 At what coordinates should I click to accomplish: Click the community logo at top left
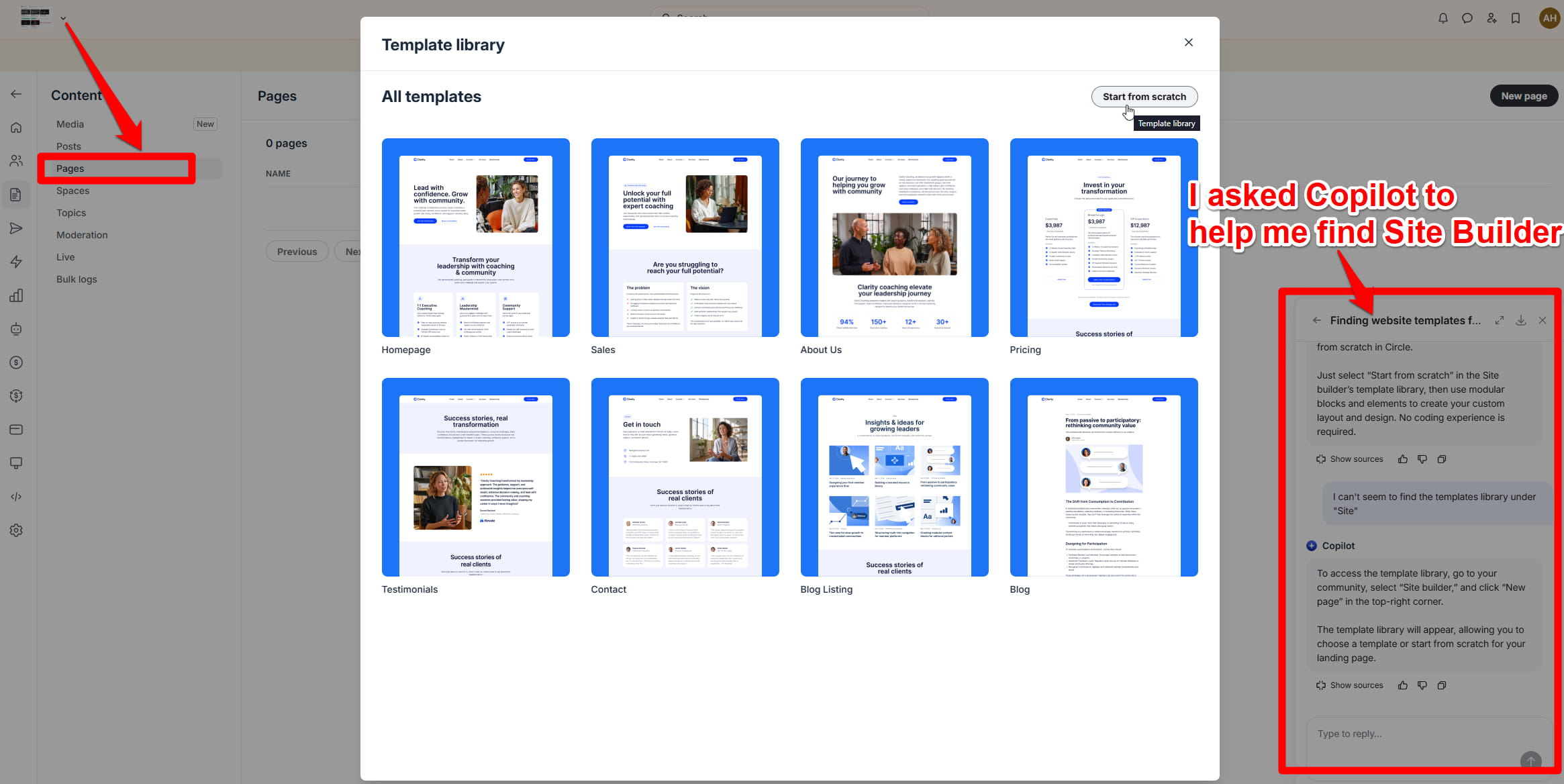point(35,17)
